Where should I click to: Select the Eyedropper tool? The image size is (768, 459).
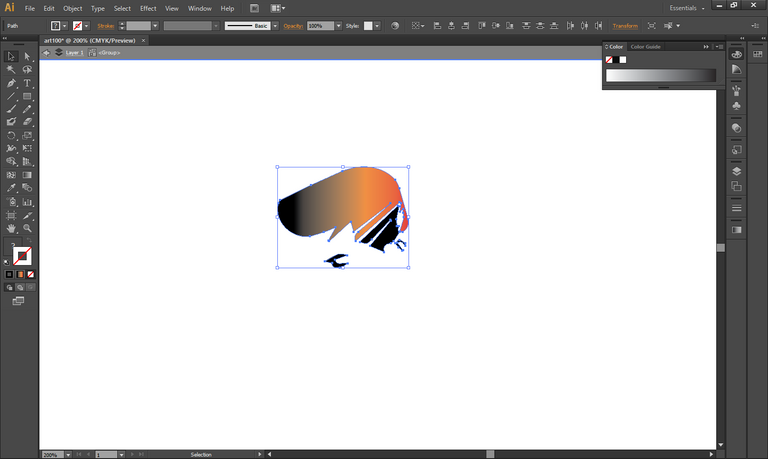coord(11,188)
